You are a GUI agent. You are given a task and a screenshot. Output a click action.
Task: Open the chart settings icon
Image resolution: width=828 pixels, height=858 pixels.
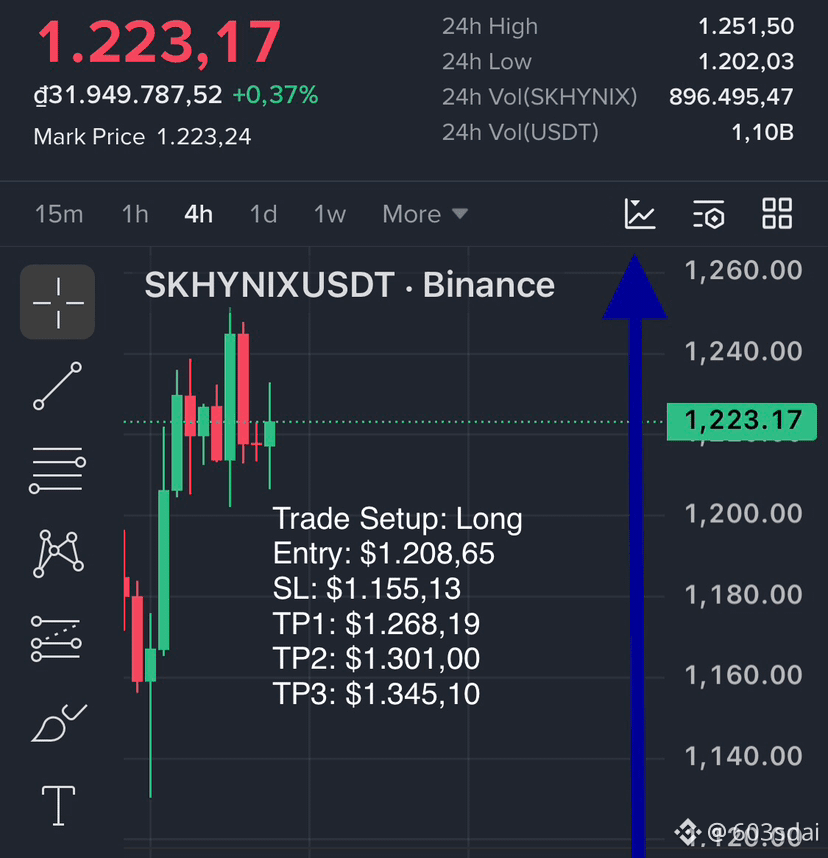(x=709, y=214)
